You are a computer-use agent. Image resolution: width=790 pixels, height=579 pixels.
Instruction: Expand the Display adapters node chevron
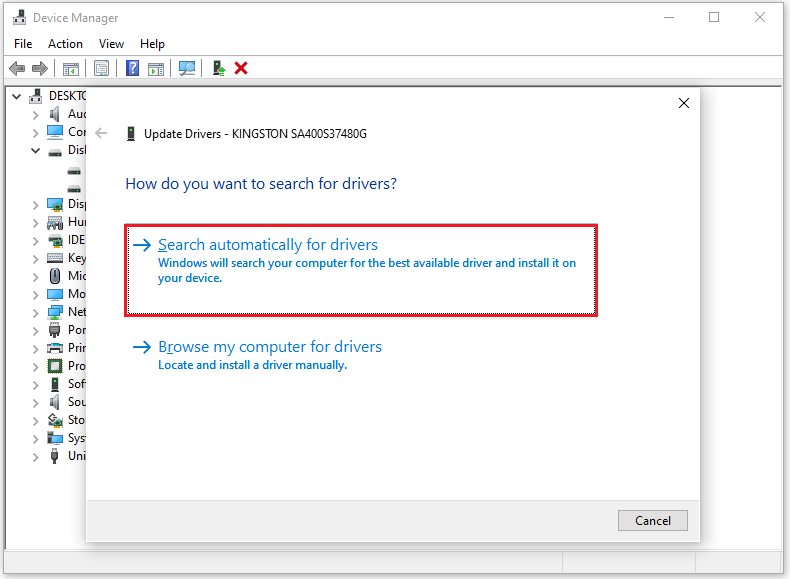pos(35,205)
